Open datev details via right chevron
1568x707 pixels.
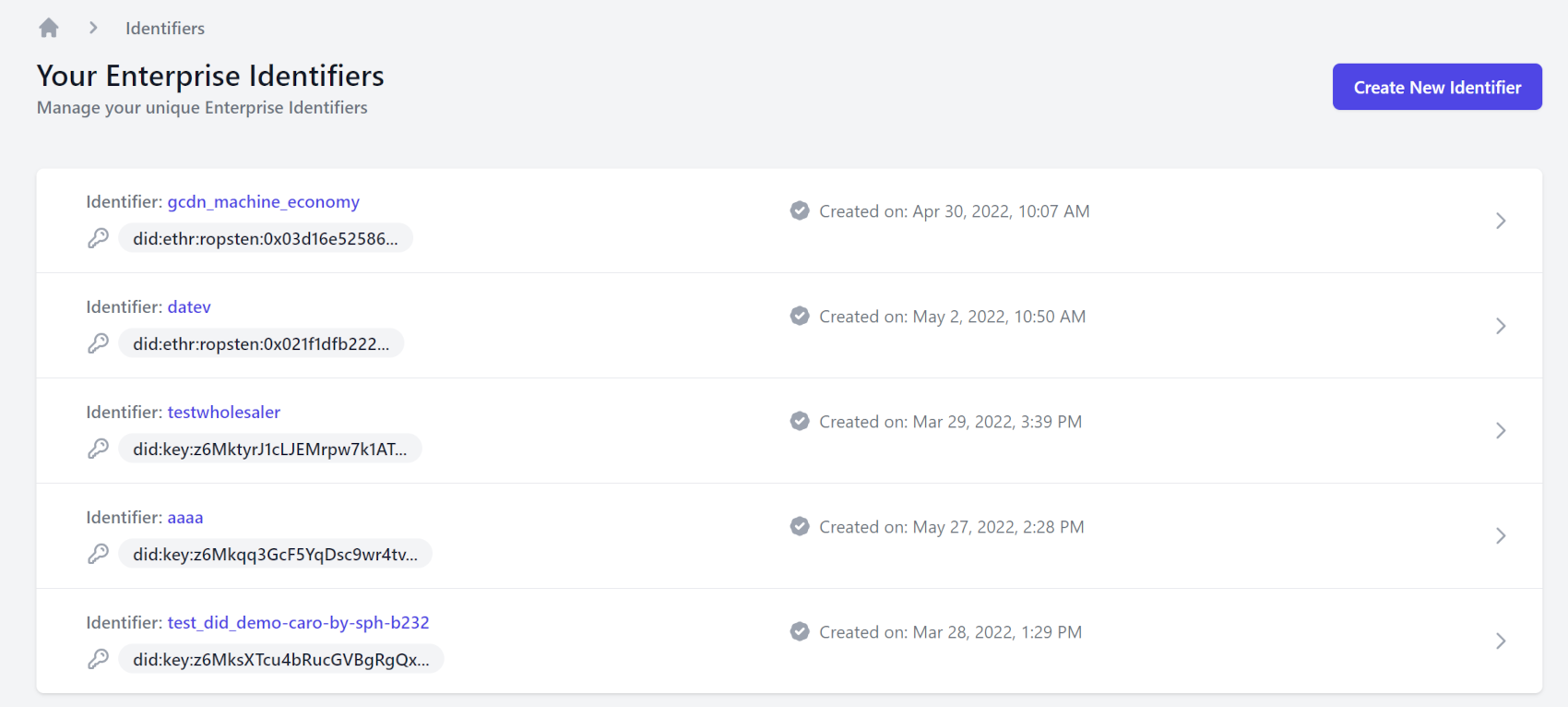pyautogui.click(x=1501, y=326)
